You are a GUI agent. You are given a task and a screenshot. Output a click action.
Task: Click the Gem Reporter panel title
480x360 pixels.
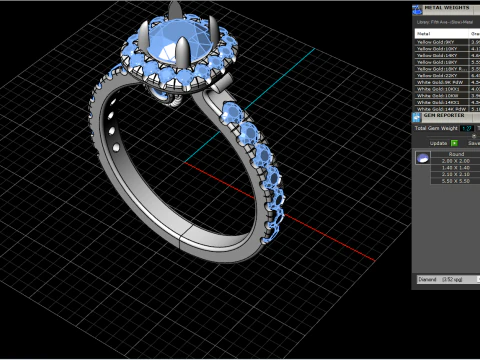point(444,115)
